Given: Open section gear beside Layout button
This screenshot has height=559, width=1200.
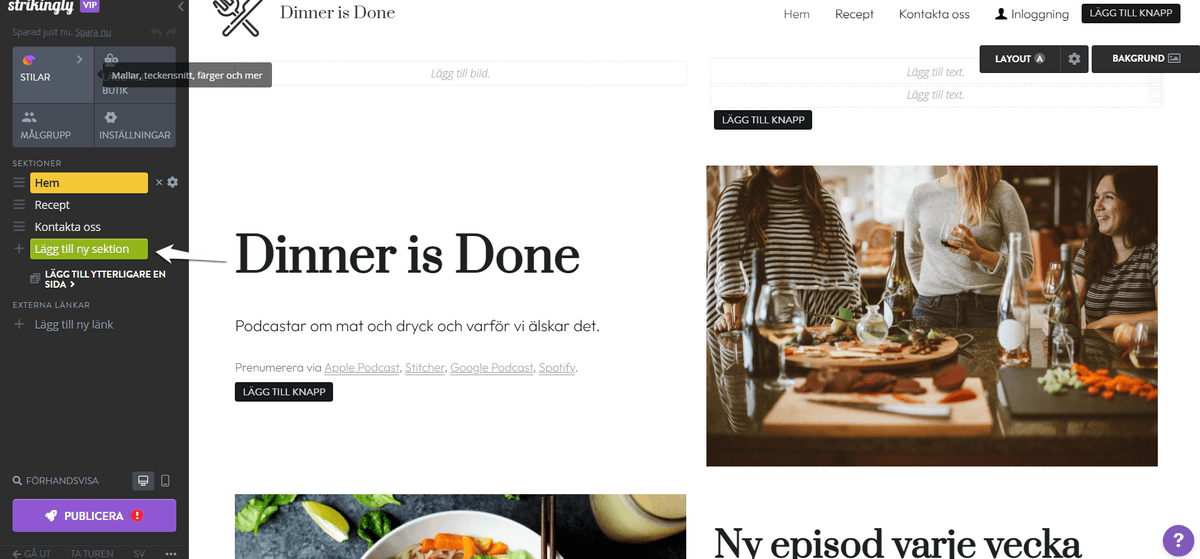Looking at the screenshot, I should pyautogui.click(x=1074, y=59).
